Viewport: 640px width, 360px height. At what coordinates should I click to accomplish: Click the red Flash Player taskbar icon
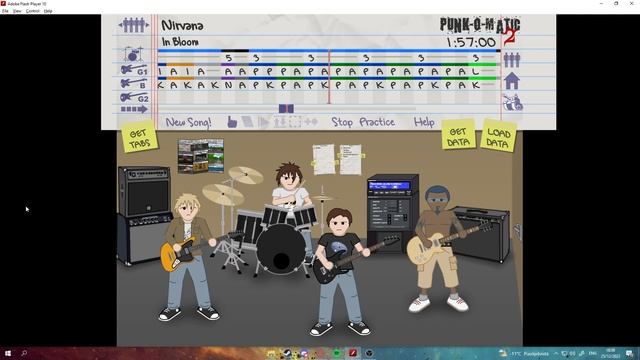(x=353, y=353)
